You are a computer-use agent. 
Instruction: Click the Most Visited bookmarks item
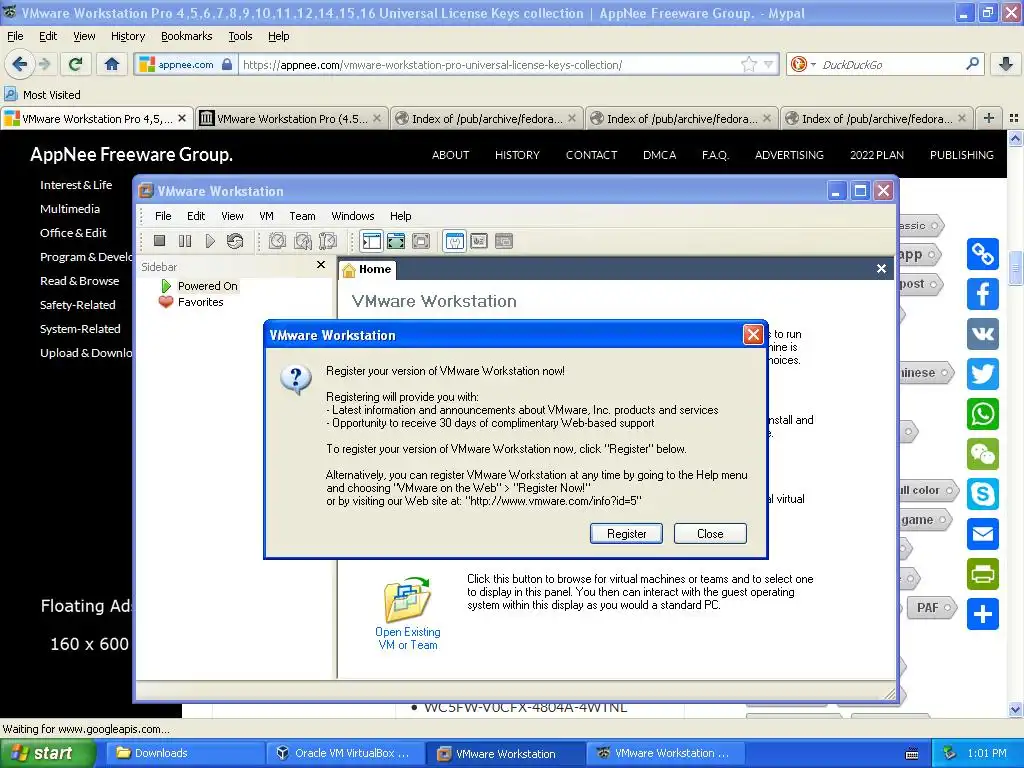42,95
